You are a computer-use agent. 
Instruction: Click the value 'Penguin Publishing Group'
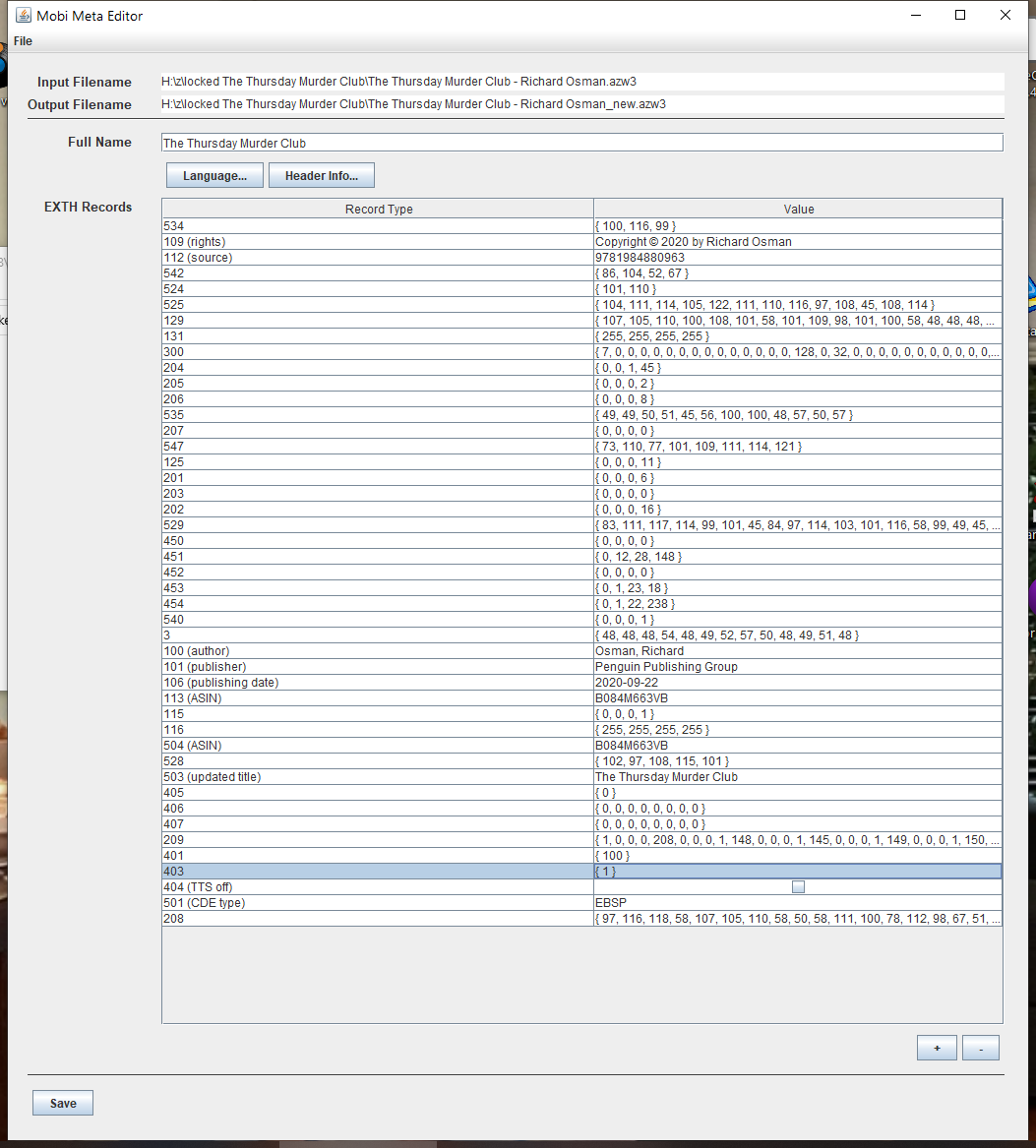666,667
